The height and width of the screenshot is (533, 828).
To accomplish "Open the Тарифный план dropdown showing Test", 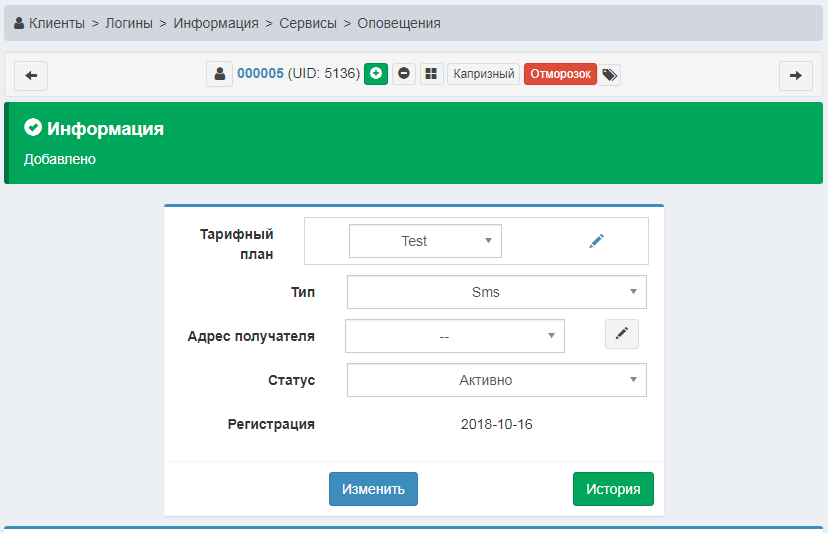I will coord(425,241).
